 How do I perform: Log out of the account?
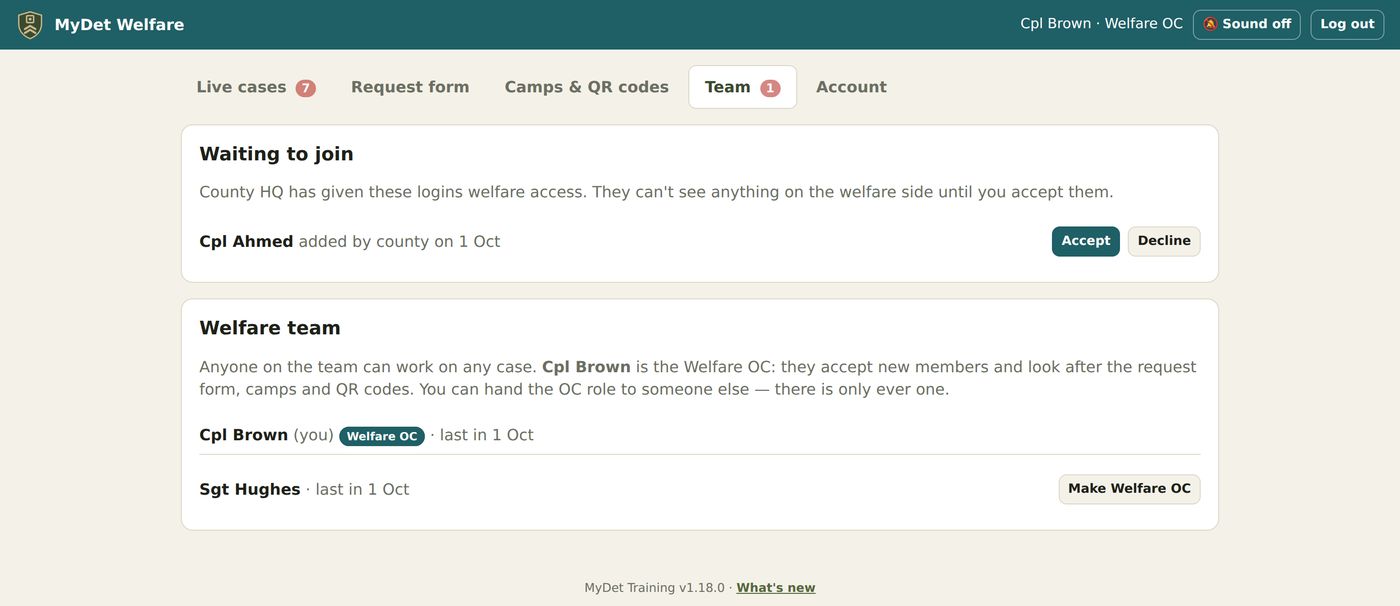pos(1347,24)
